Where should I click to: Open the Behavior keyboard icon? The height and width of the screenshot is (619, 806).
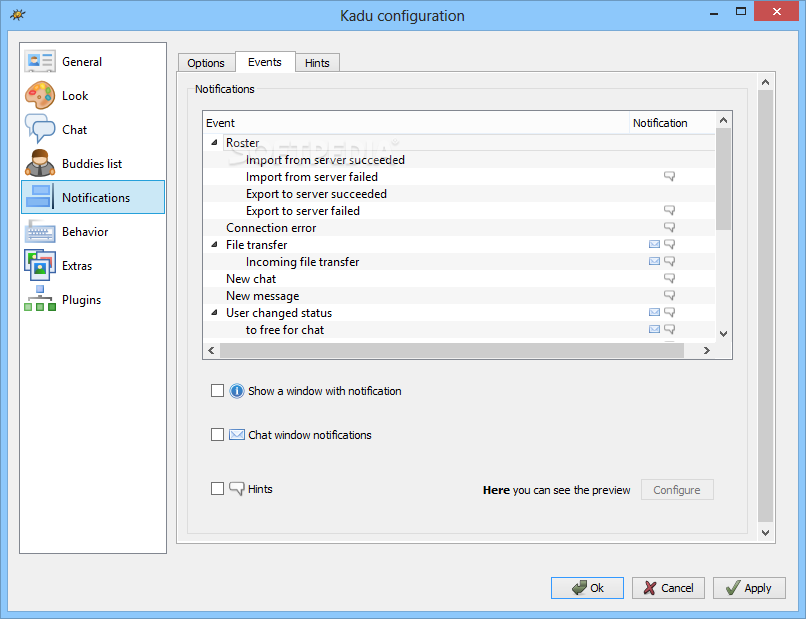pyautogui.click(x=40, y=231)
